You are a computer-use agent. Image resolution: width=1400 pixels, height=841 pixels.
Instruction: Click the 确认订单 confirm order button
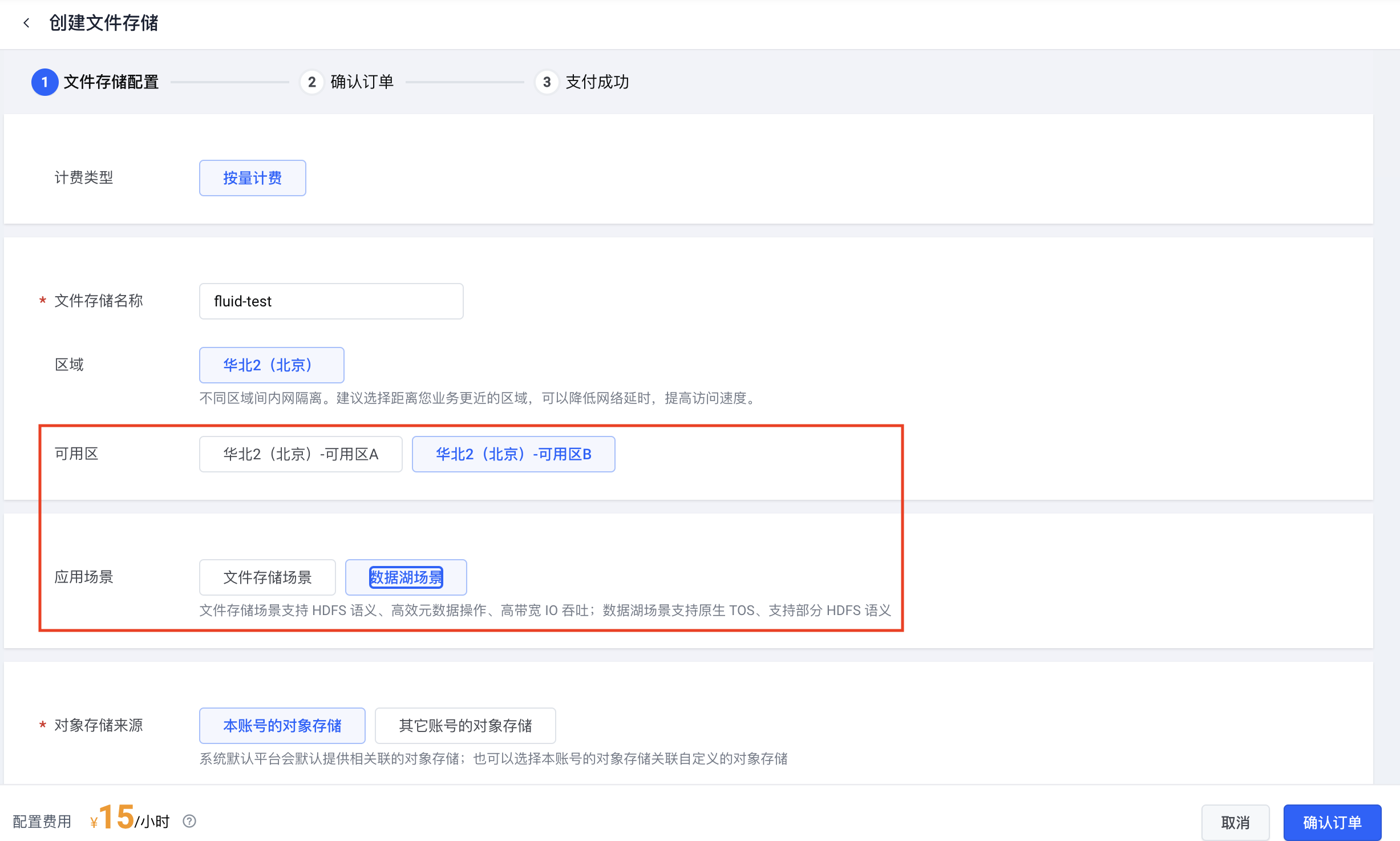tap(1332, 822)
